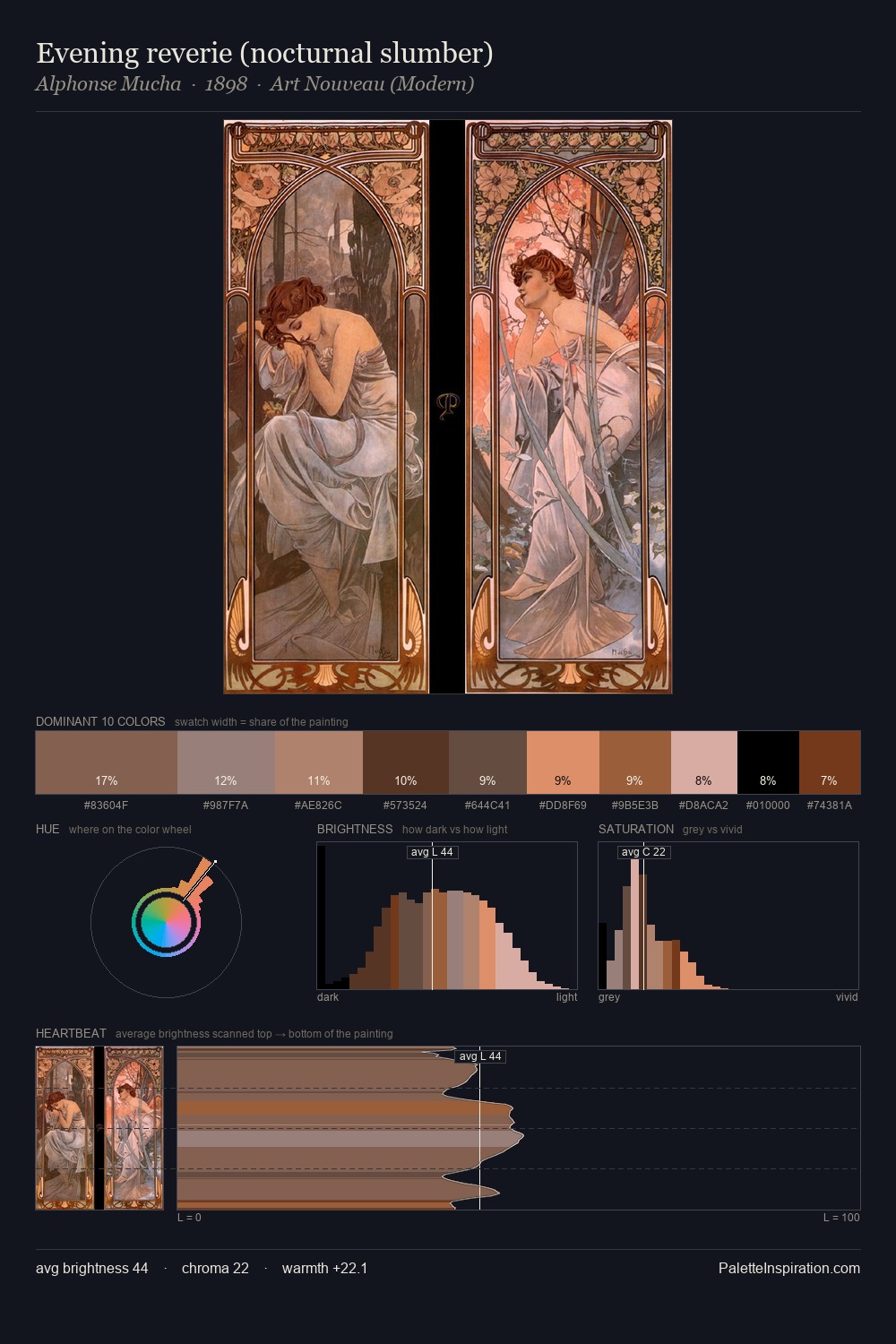Screen dimensions: 896x1344
Task: Click the 'grey' axis label under saturation
Action: click(x=609, y=997)
